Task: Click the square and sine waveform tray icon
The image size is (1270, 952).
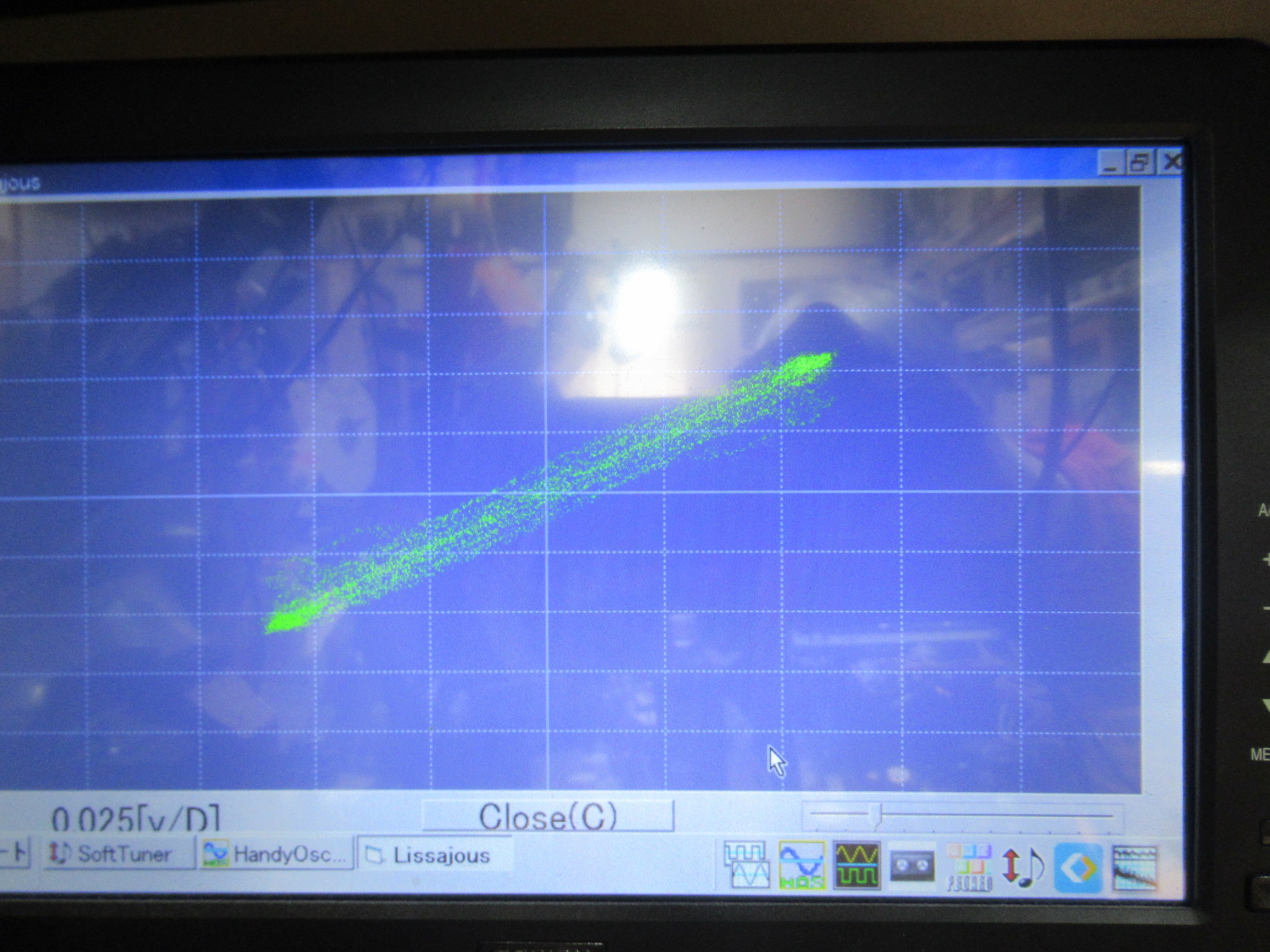Action: coord(747,865)
